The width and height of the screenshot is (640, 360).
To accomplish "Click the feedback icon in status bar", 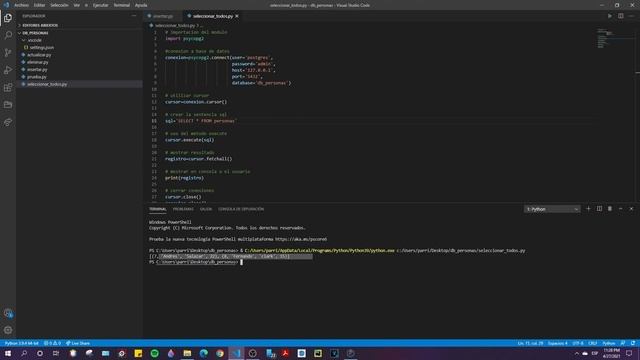I will point(622,343).
